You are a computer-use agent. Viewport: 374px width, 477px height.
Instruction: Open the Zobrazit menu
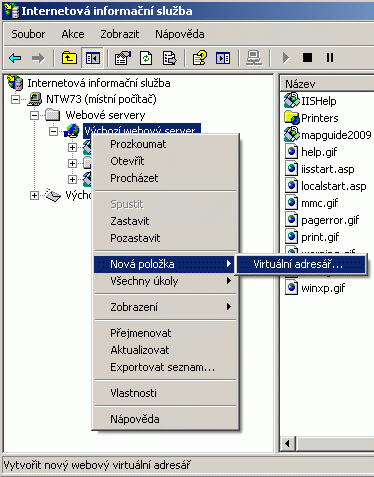pyautogui.click(x=120, y=34)
